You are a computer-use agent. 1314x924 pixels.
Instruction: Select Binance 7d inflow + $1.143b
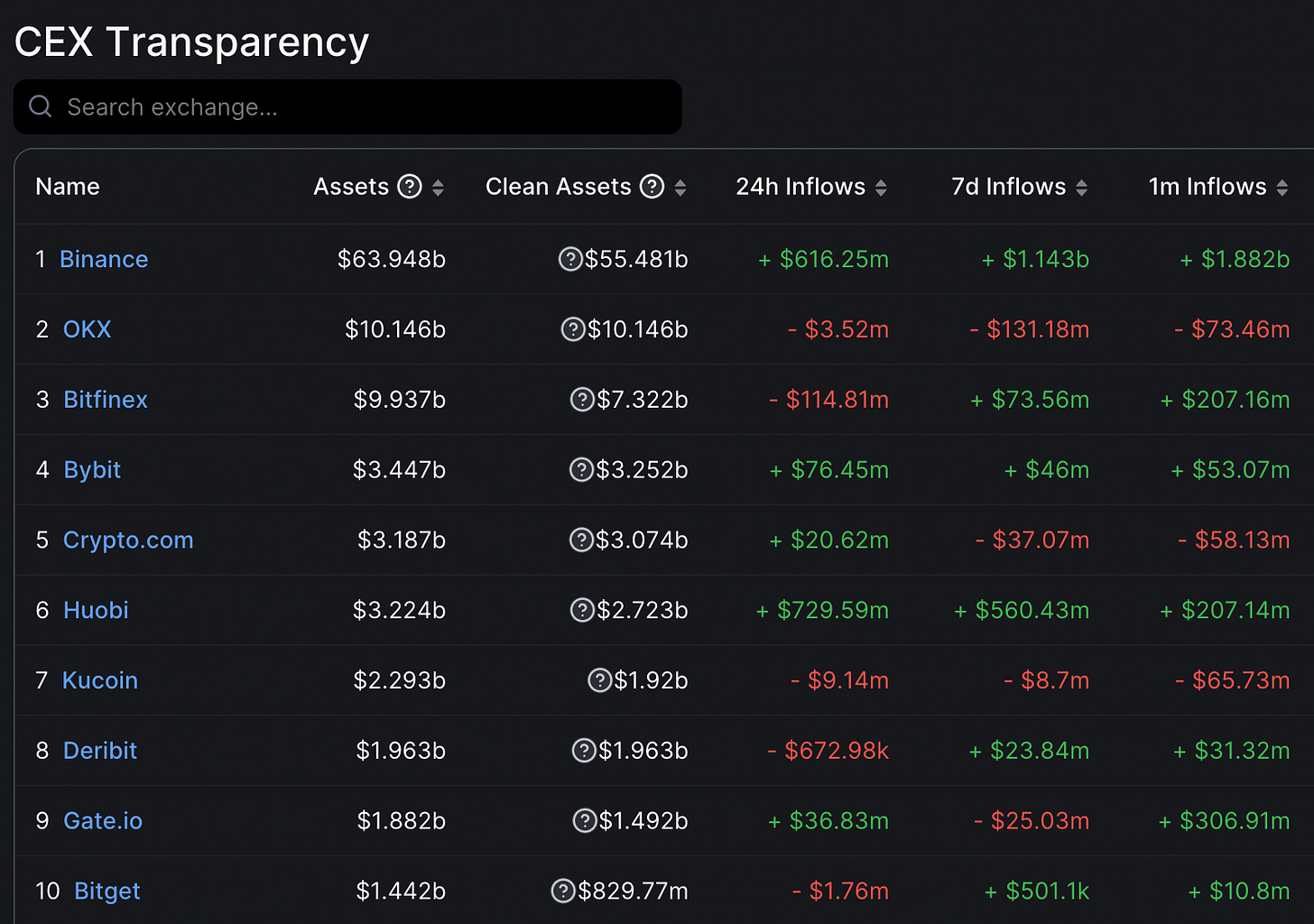click(x=1035, y=260)
